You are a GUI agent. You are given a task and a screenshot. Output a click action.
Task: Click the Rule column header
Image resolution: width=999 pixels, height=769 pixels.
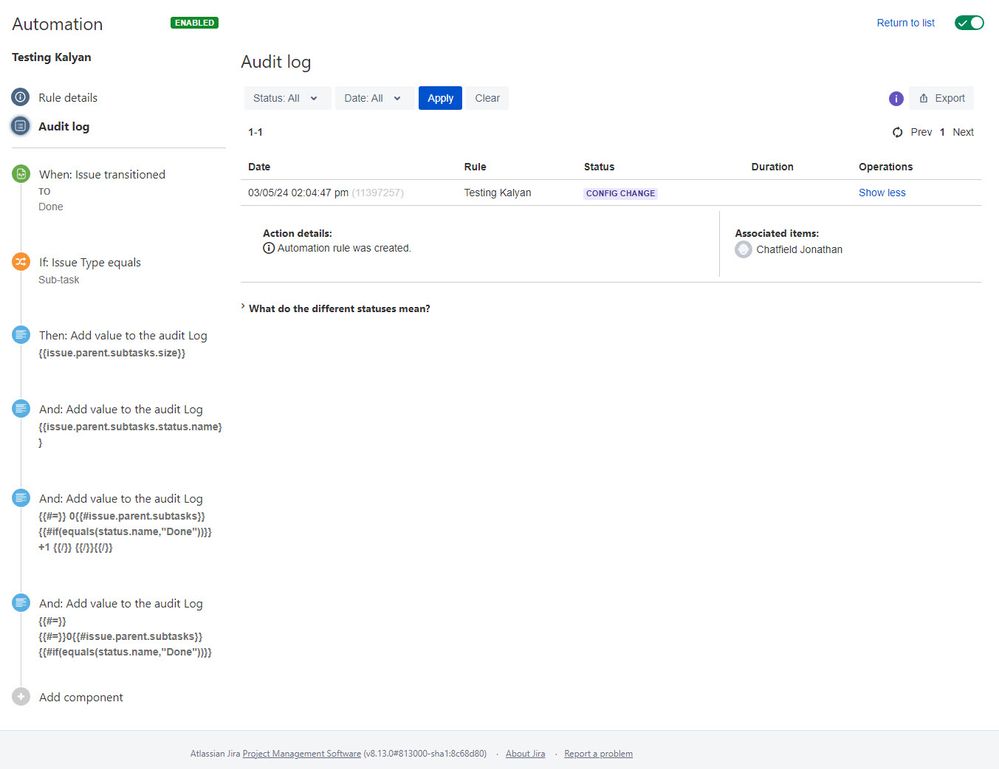tap(475, 166)
